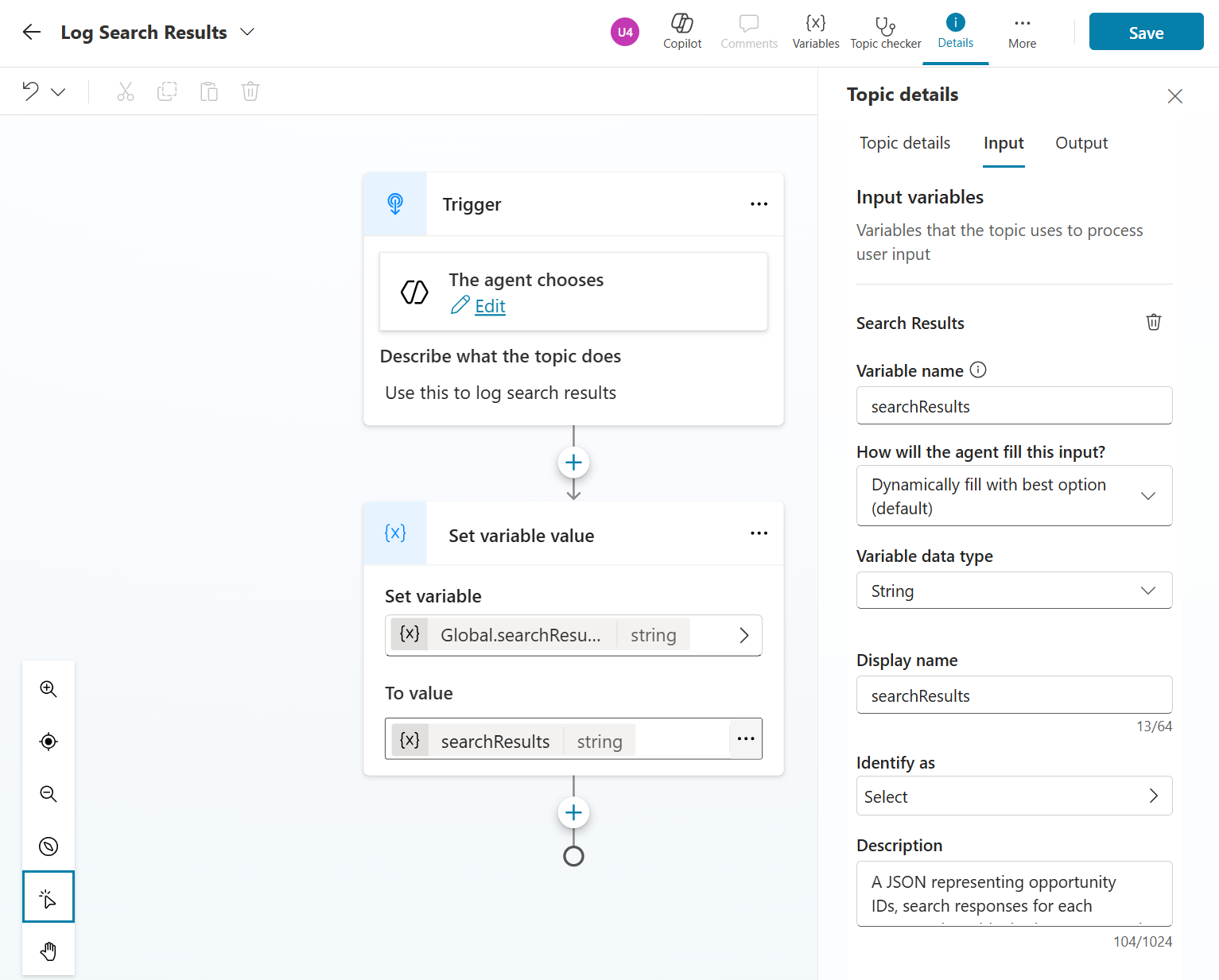Viewport: 1219px width, 980px height.
Task: Open the Copilot panel
Action: tap(682, 32)
